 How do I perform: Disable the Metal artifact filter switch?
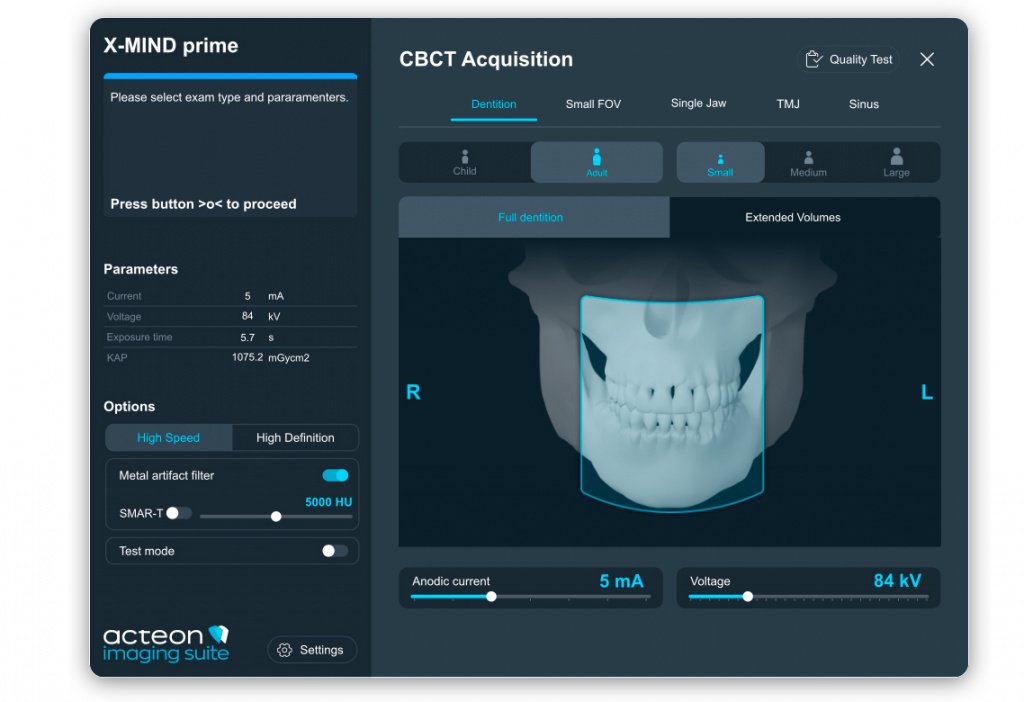coord(335,475)
